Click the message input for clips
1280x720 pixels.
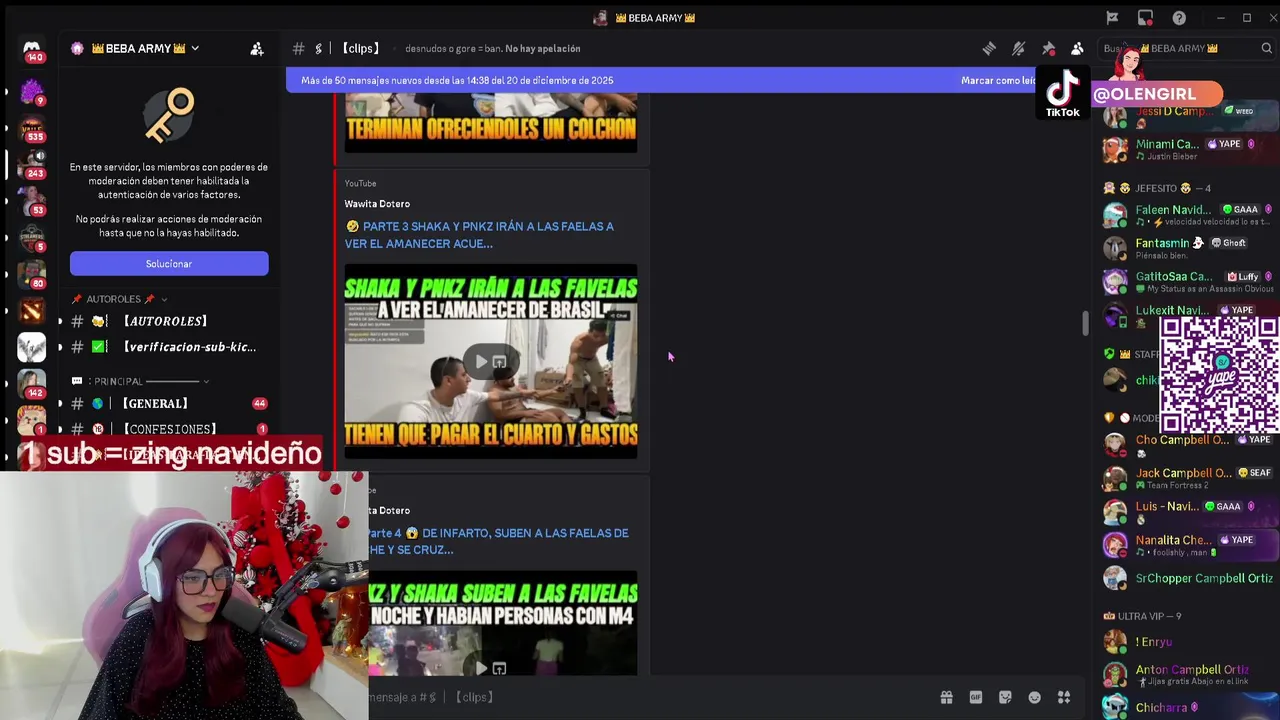pos(640,697)
